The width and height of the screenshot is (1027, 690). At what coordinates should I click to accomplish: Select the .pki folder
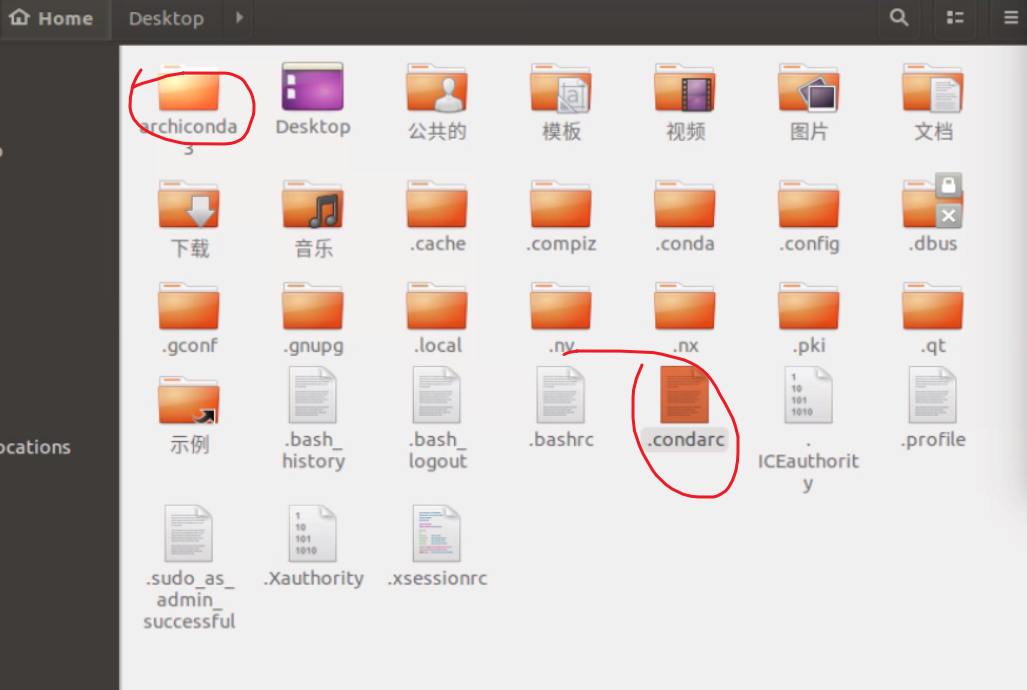809,306
